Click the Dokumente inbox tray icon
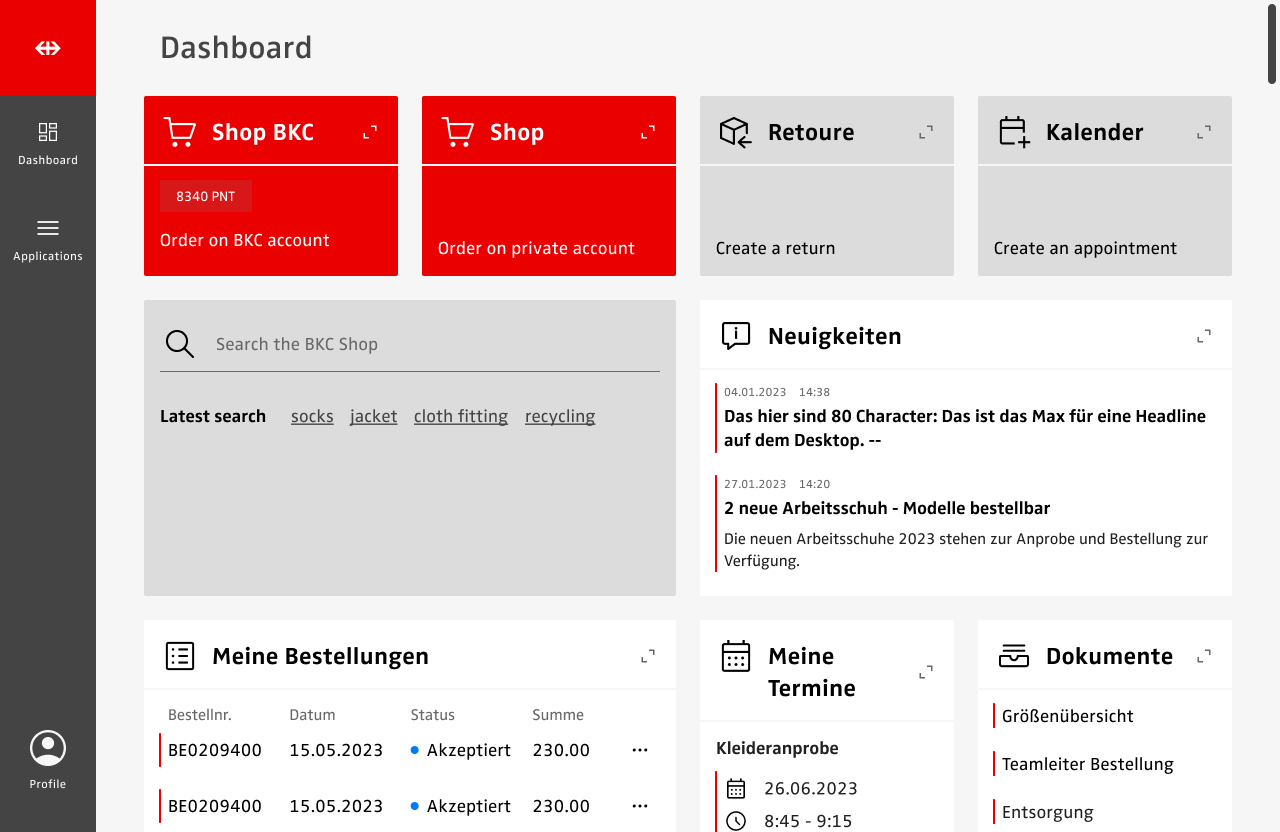 click(x=1014, y=656)
